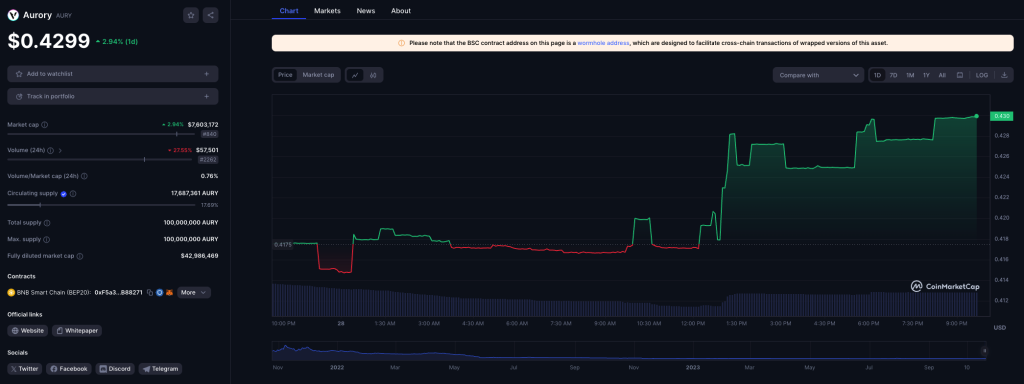Select the 1Y time range
The width and height of the screenshot is (1024, 384).
click(x=926, y=75)
